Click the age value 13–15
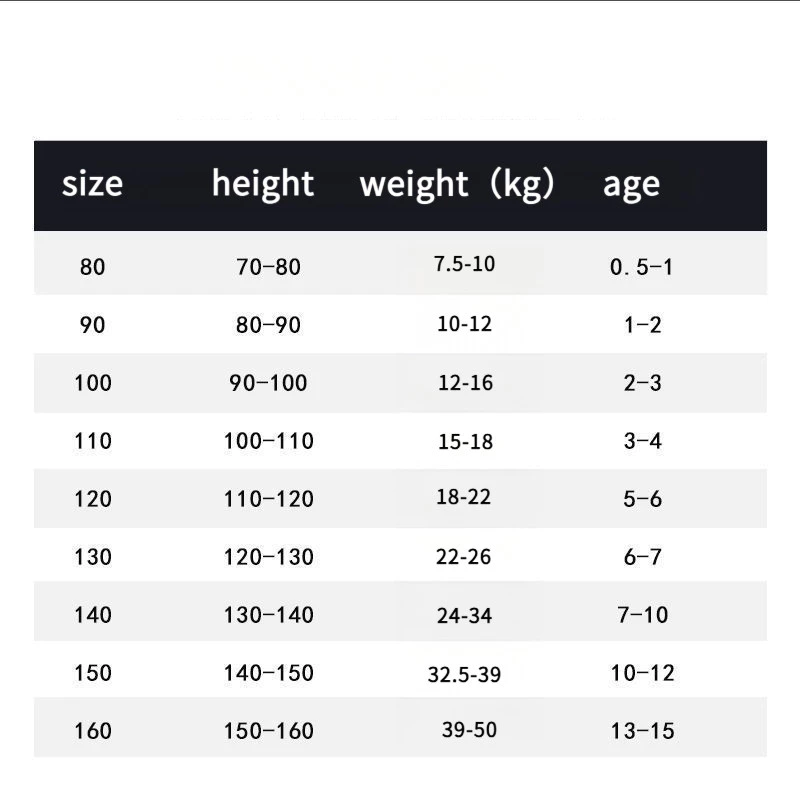 pos(642,731)
